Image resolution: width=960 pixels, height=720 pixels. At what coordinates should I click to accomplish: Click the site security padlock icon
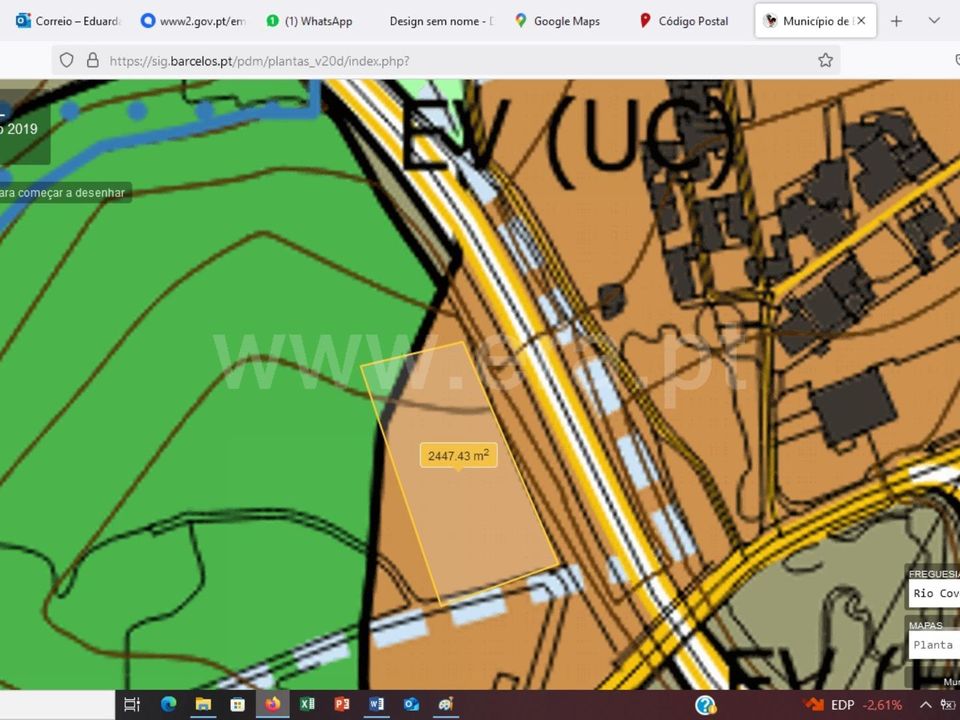(92, 60)
